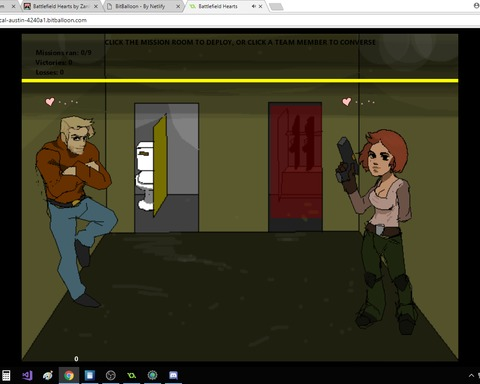Image resolution: width=480 pixels, height=384 pixels.
Task: Click the white toilet in the bathroom
Action: [x=145, y=176]
